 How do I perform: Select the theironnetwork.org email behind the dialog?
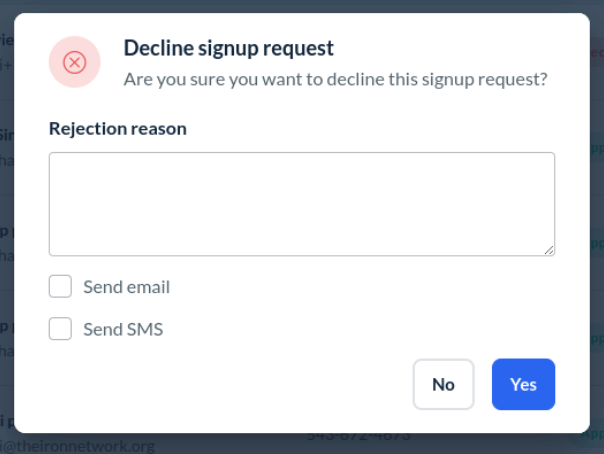point(78,446)
